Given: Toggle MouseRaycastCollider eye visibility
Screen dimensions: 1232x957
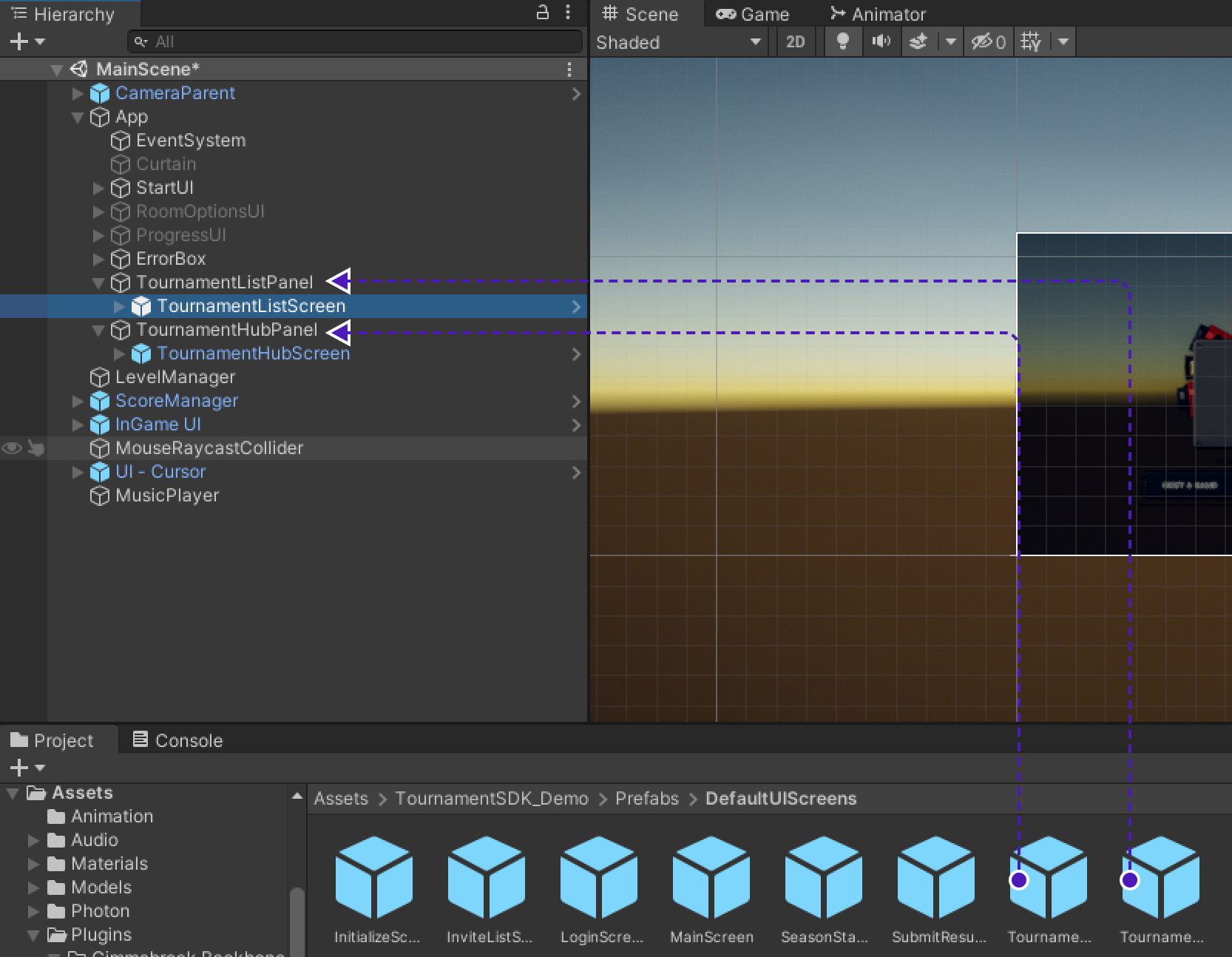Looking at the screenshot, I should (12, 448).
